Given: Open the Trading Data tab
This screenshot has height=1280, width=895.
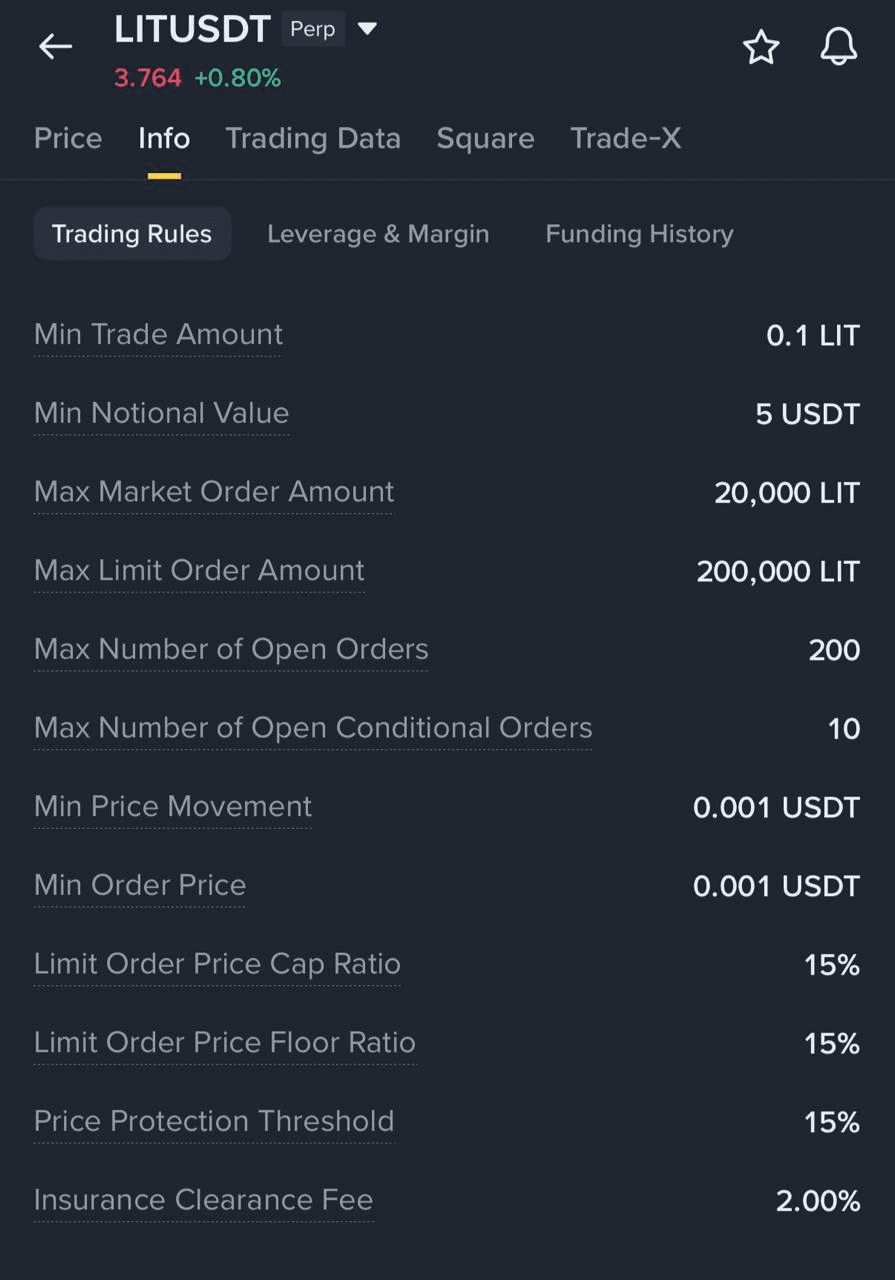Looking at the screenshot, I should [313, 138].
